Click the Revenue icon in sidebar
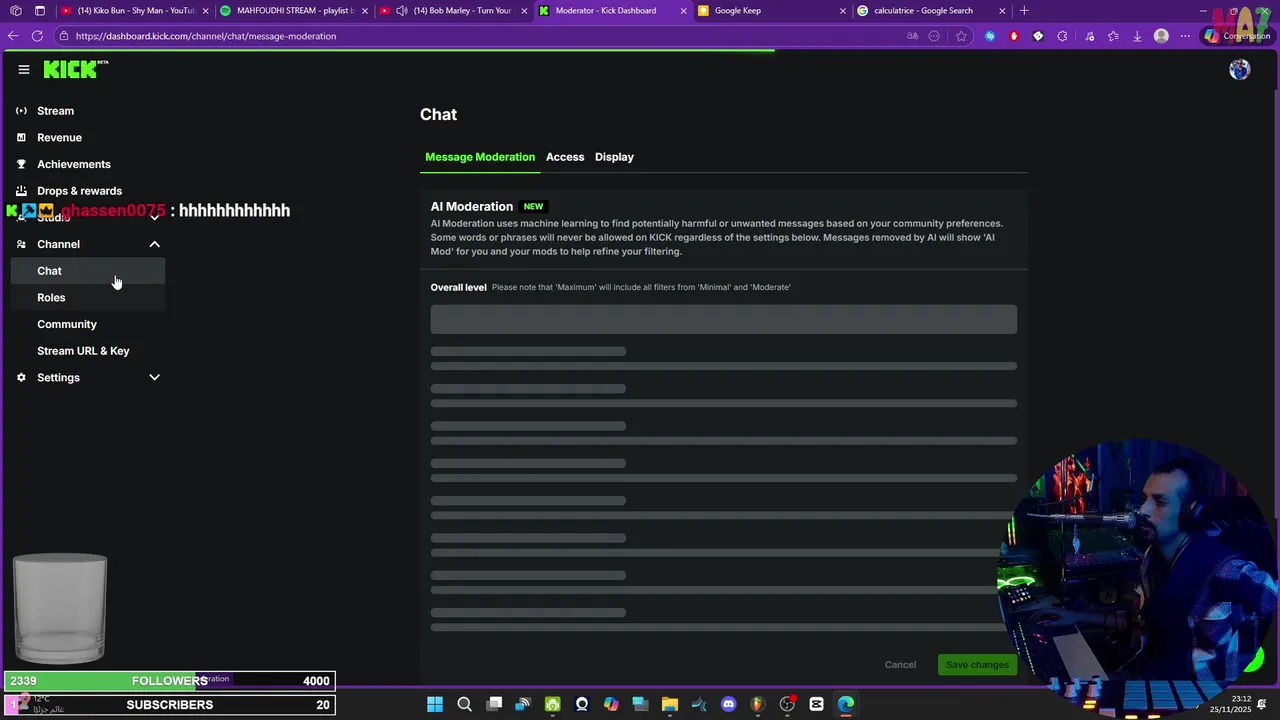This screenshot has width=1280, height=720. point(21,138)
